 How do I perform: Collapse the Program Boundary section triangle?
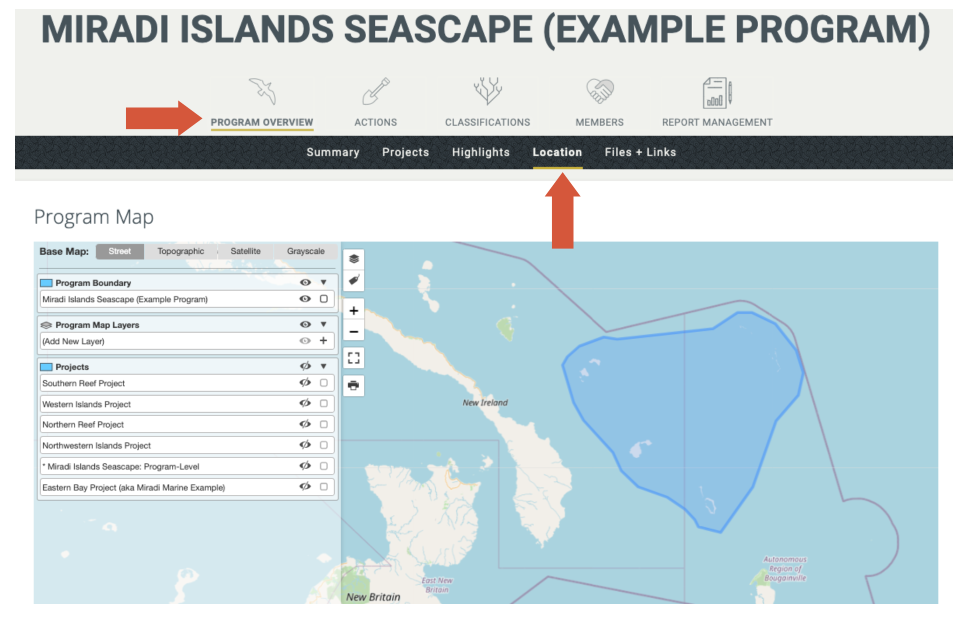[322, 282]
